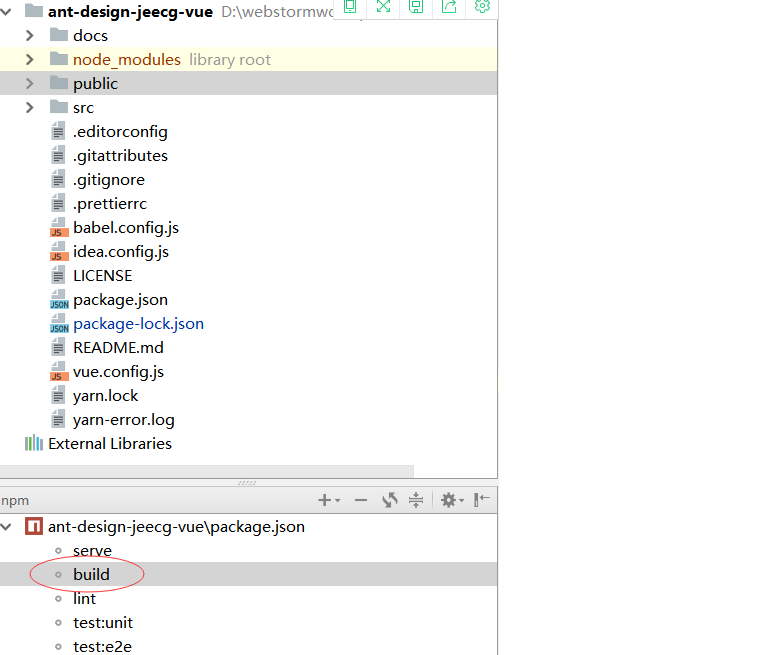
Task: Select babel.config.js in the tree
Action: [x=126, y=228]
